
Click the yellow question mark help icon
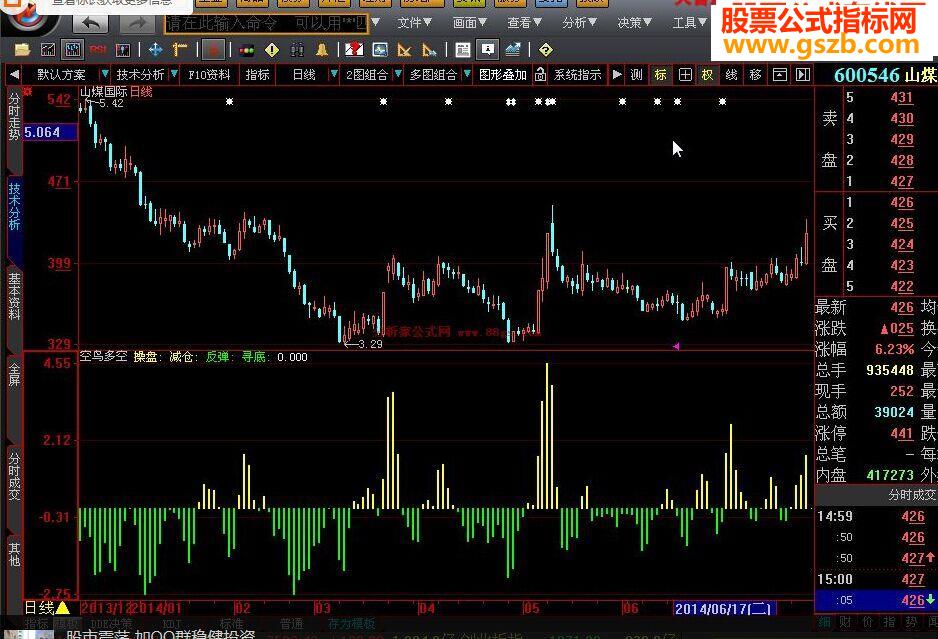click(545, 49)
